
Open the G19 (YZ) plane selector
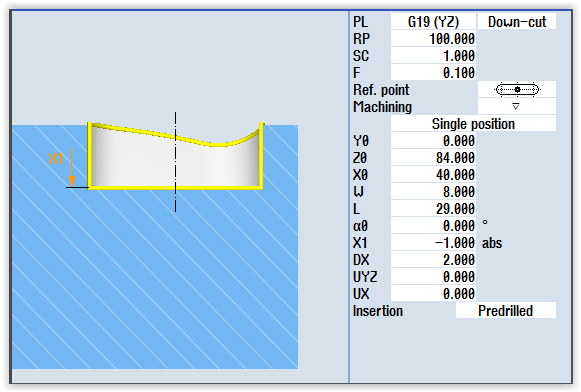tap(433, 21)
